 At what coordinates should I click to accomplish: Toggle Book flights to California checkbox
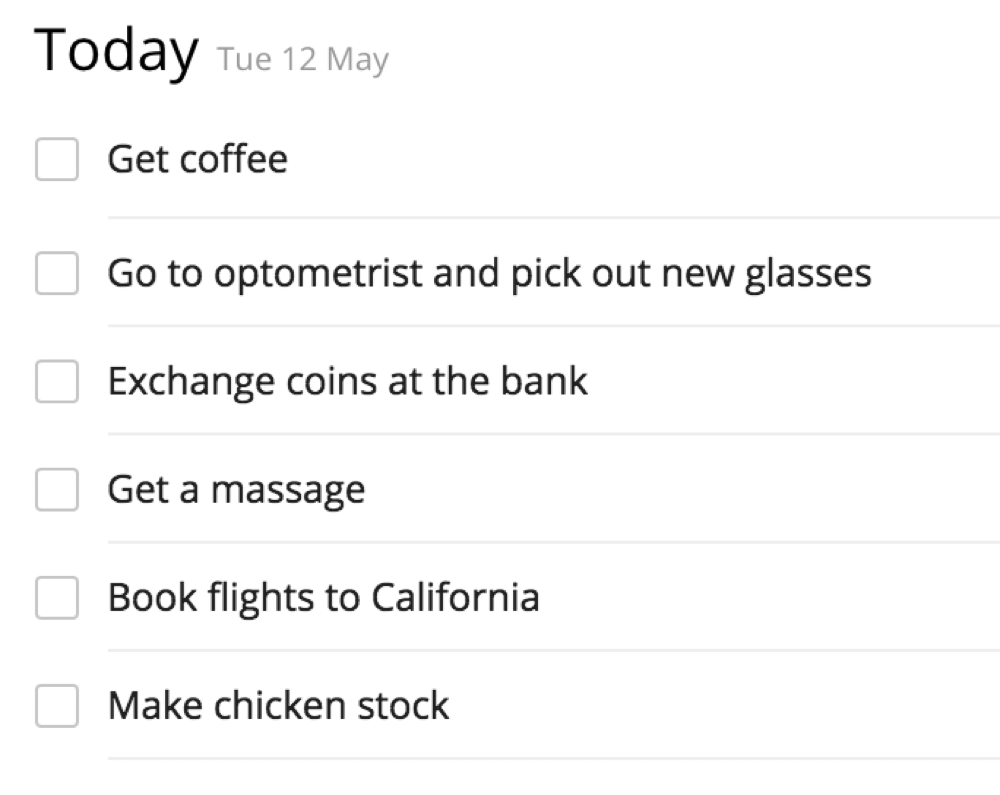pos(57,598)
